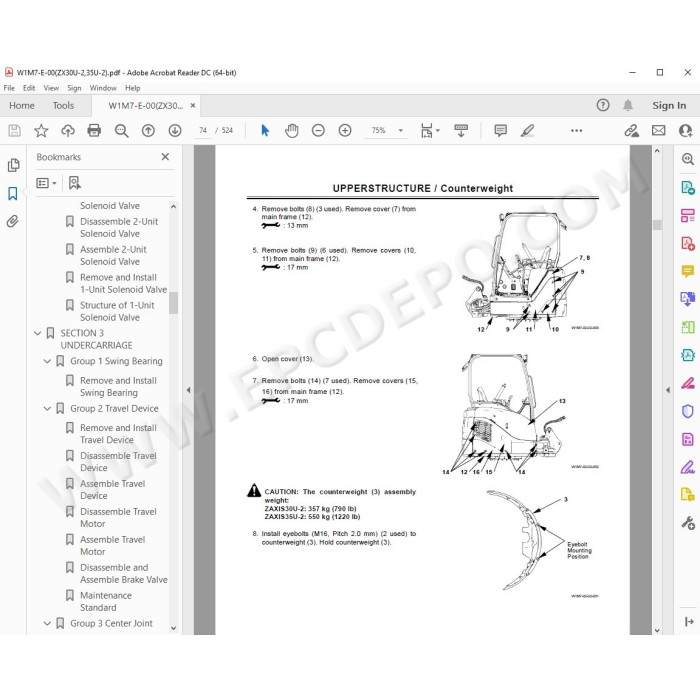The image size is (700, 700).
Task: Select the arrow selection tool
Action: pyautogui.click(x=265, y=130)
